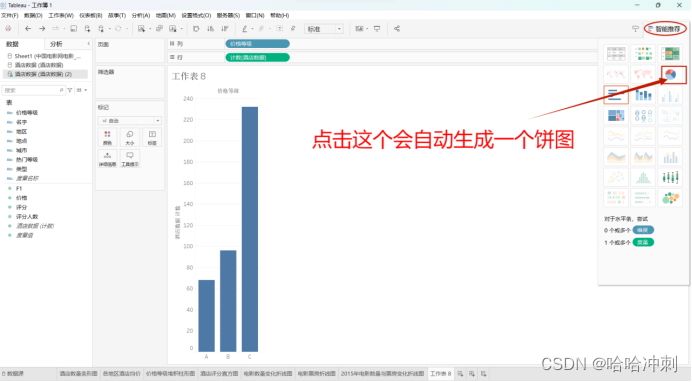The height and width of the screenshot is (382, 692).
Task: Collapse the data pane with the chevron
Action: pyautogui.click(x=88, y=44)
